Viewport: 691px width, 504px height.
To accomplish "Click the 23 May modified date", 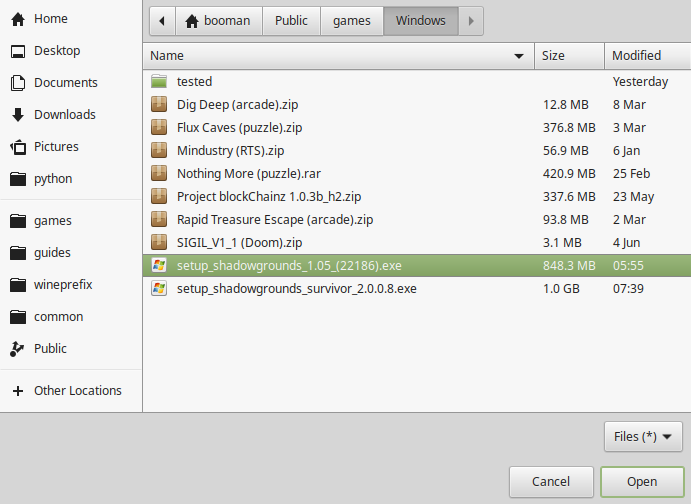I will (x=633, y=196).
